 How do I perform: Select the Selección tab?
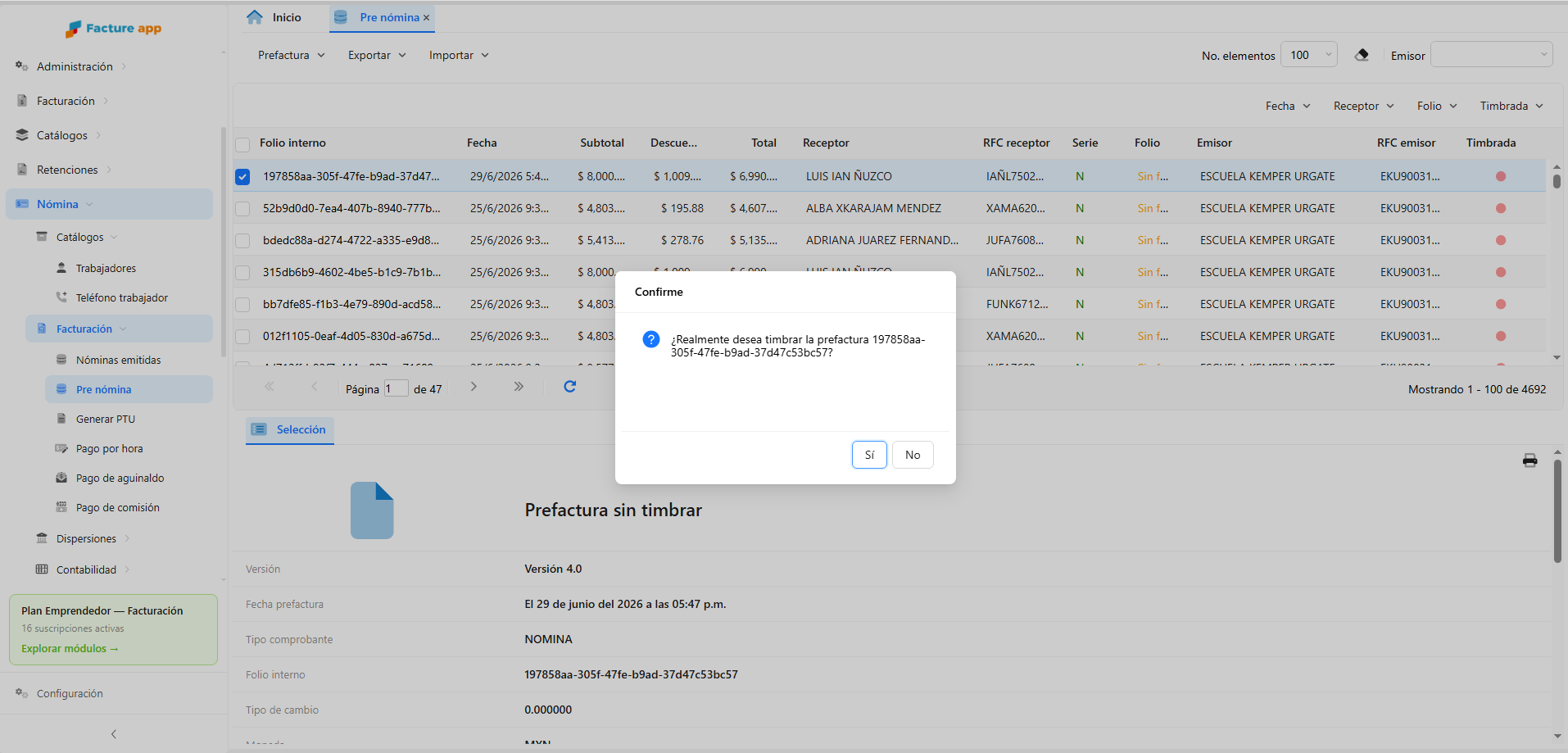point(289,429)
